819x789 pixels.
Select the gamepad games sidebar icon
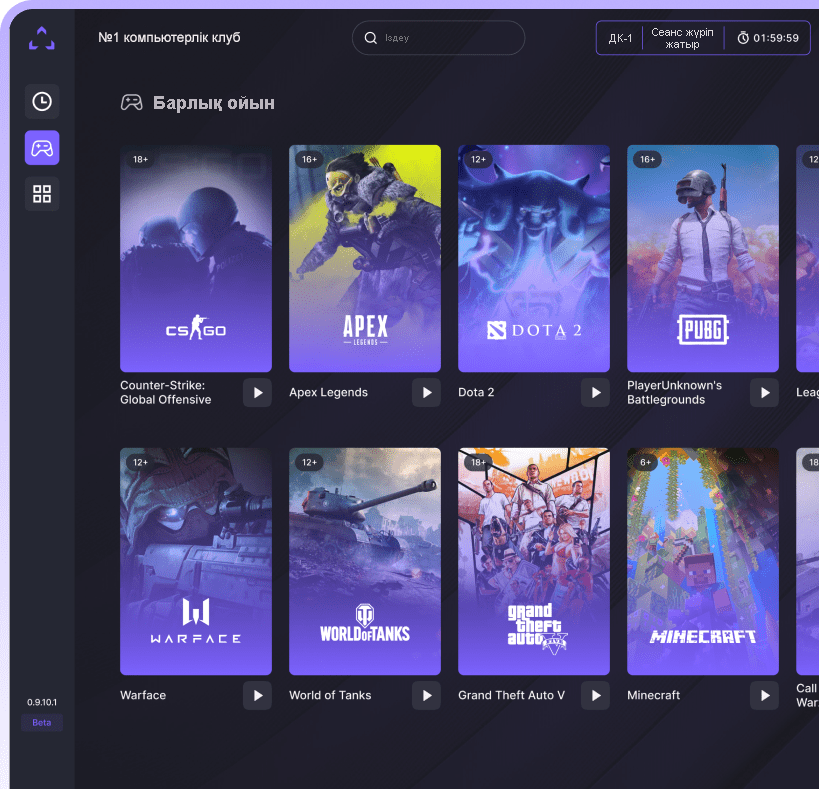click(42, 148)
